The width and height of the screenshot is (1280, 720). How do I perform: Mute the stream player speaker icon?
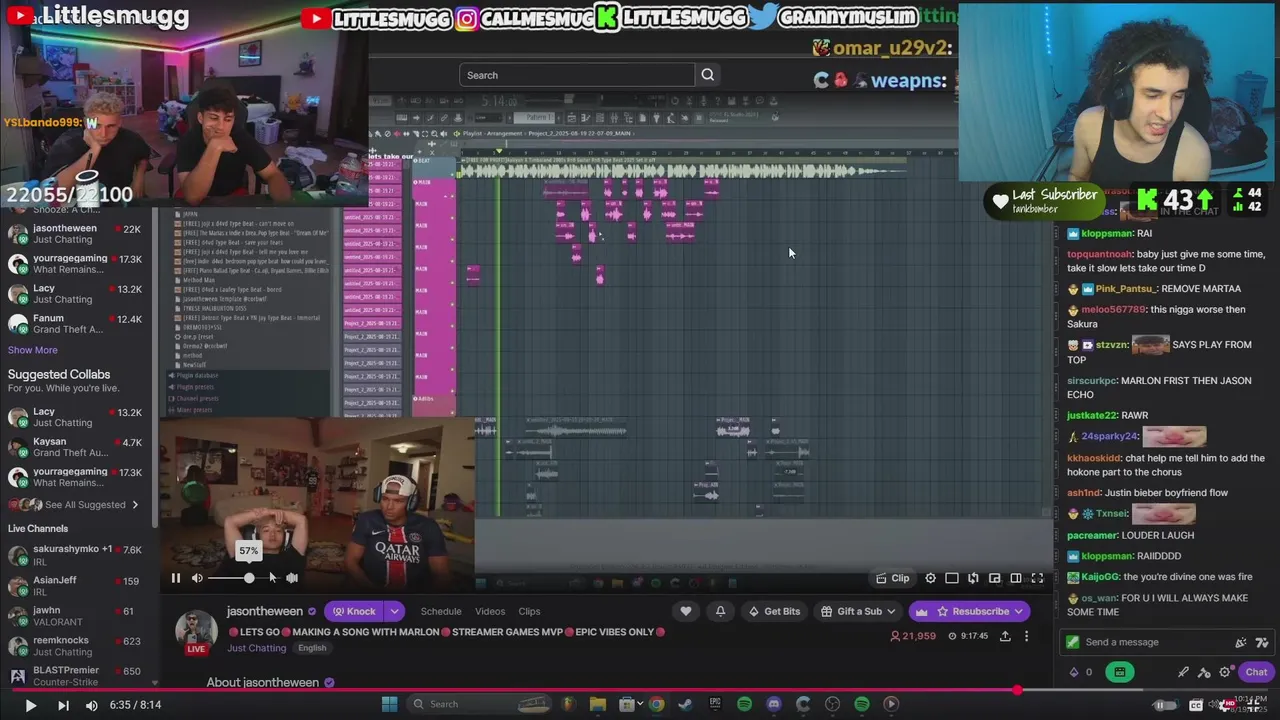(197, 578)
